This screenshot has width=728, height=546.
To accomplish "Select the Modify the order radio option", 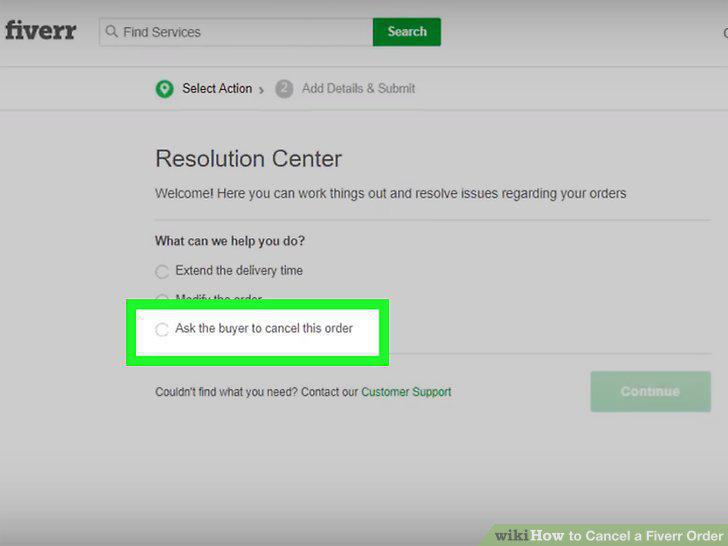I will click(162, 297).
